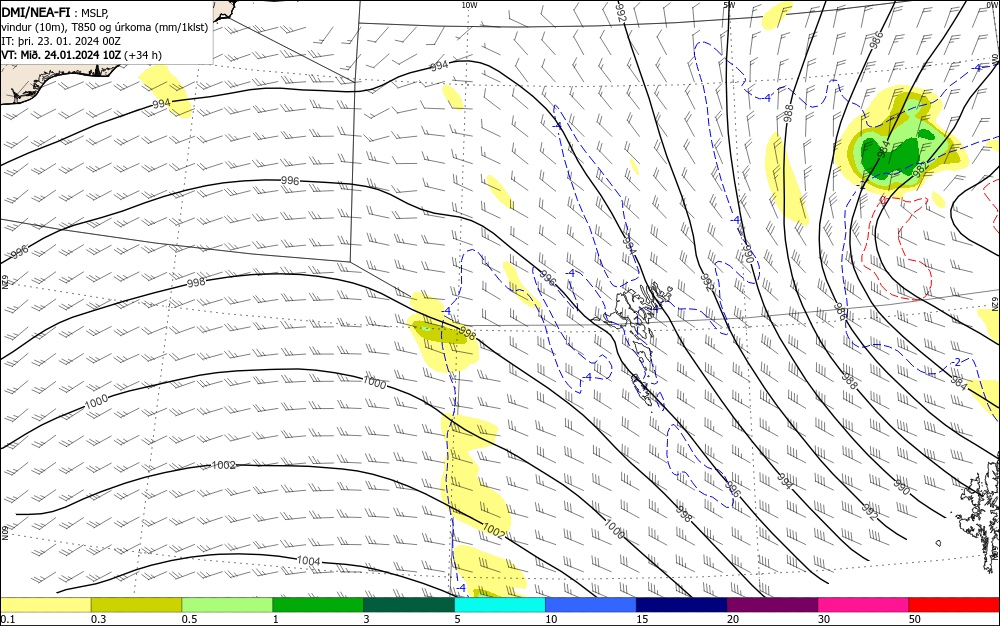Select the purple 20–30 legend swatch

pyautogui.click(x=772, y=605)
